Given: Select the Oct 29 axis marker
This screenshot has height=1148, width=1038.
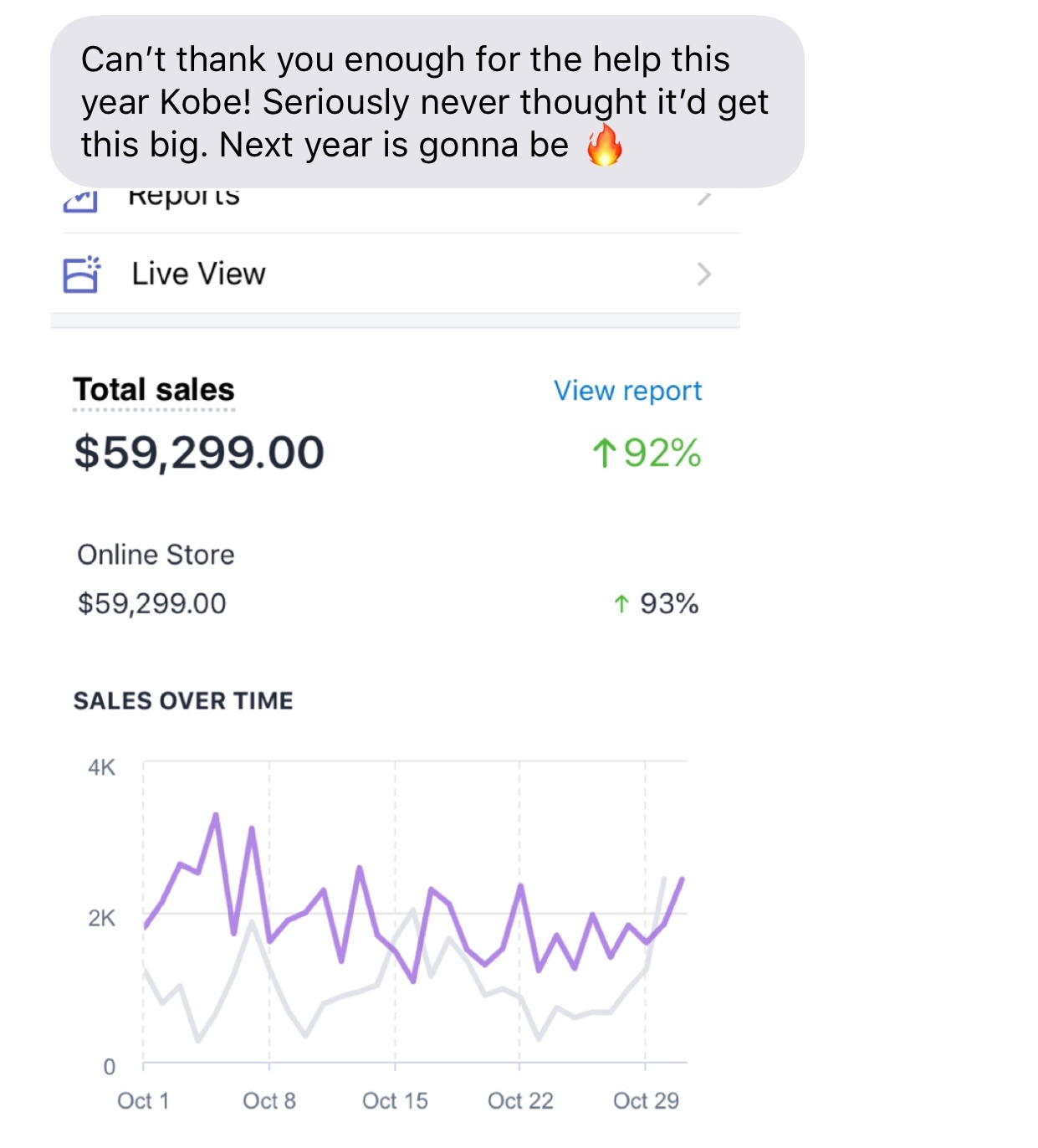Looking at the screenshot, I should 646,1100.
